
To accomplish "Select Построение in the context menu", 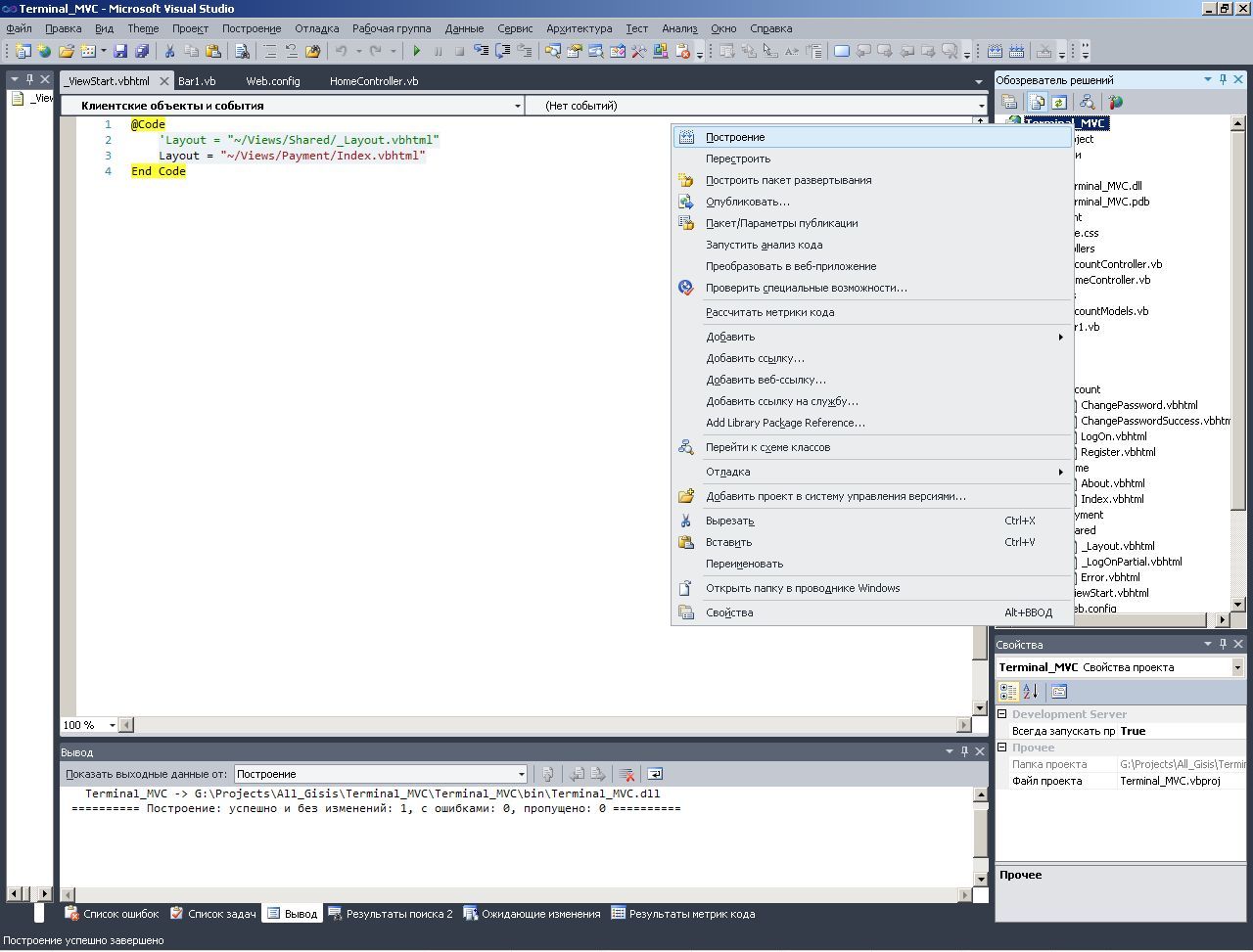I will tap(872, 137).
